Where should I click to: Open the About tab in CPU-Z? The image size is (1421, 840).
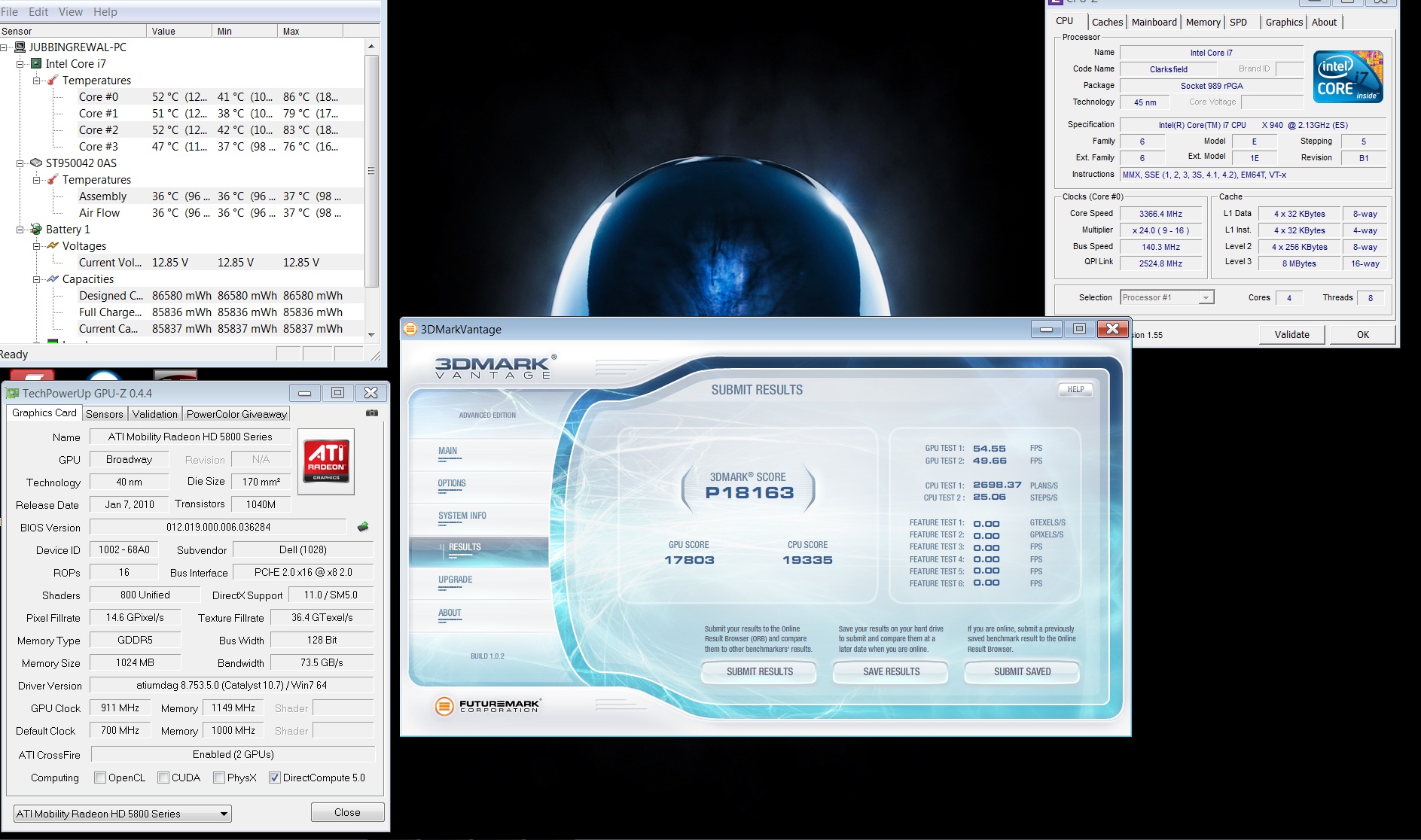click(x=1324, y=23)
